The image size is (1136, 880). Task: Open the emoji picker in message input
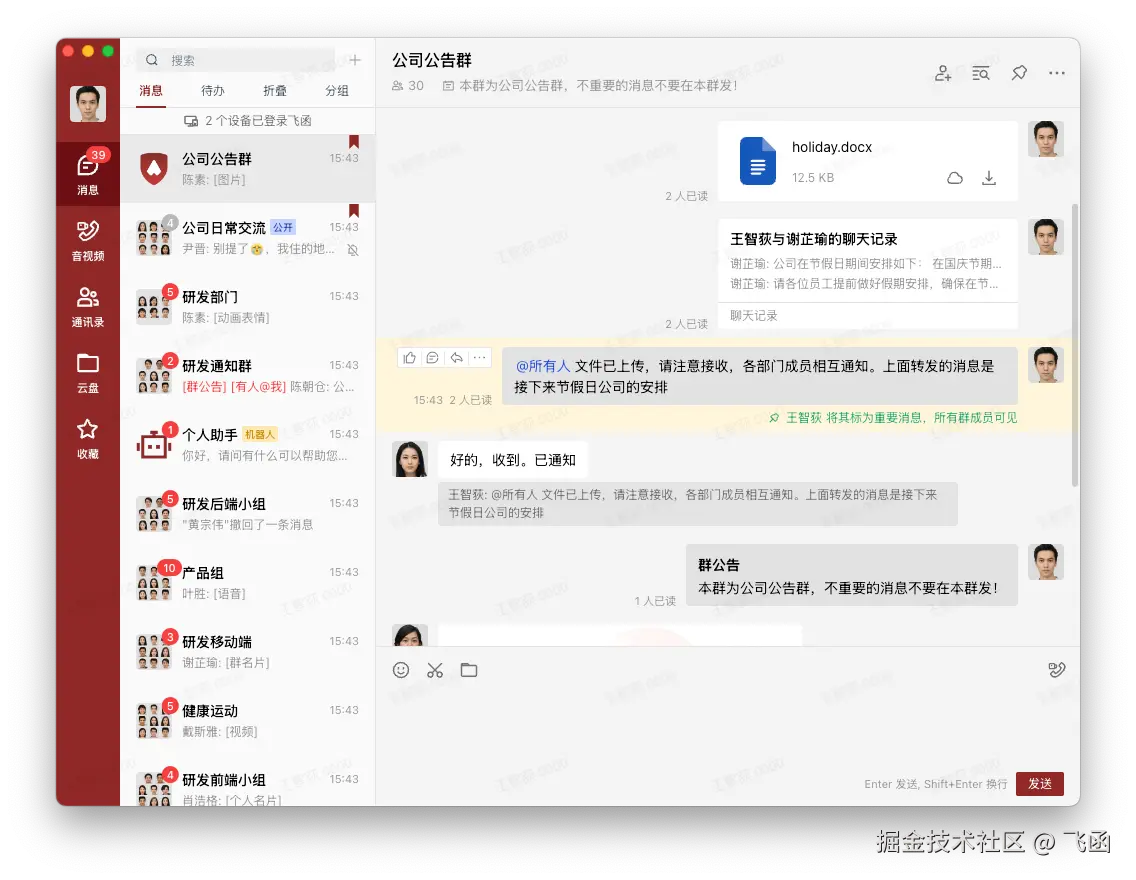pyautogui.click(x=401, y=670)
